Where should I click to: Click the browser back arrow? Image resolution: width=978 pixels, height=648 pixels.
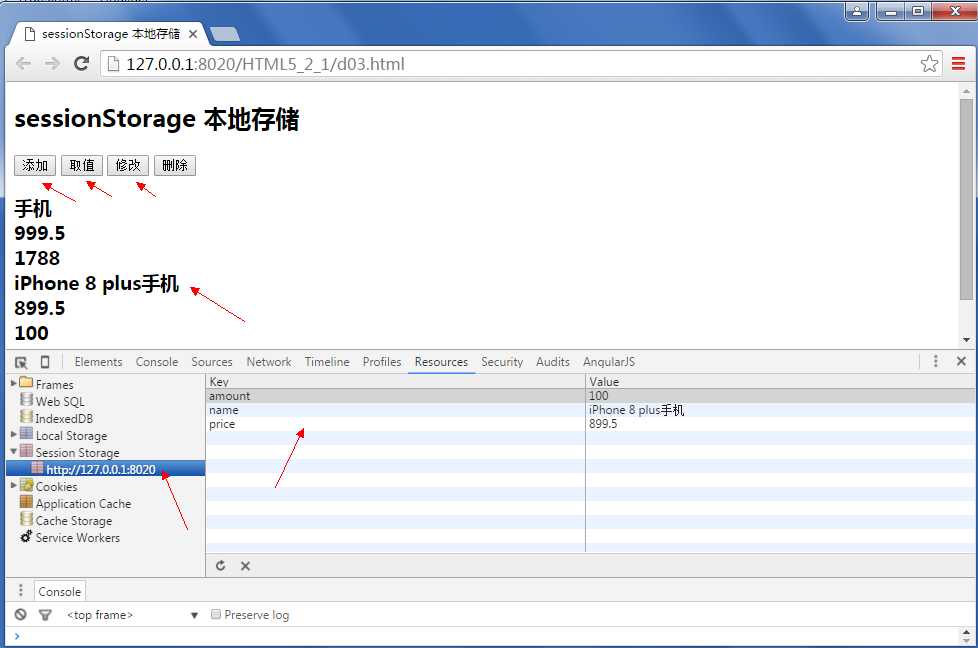(23, 64)
